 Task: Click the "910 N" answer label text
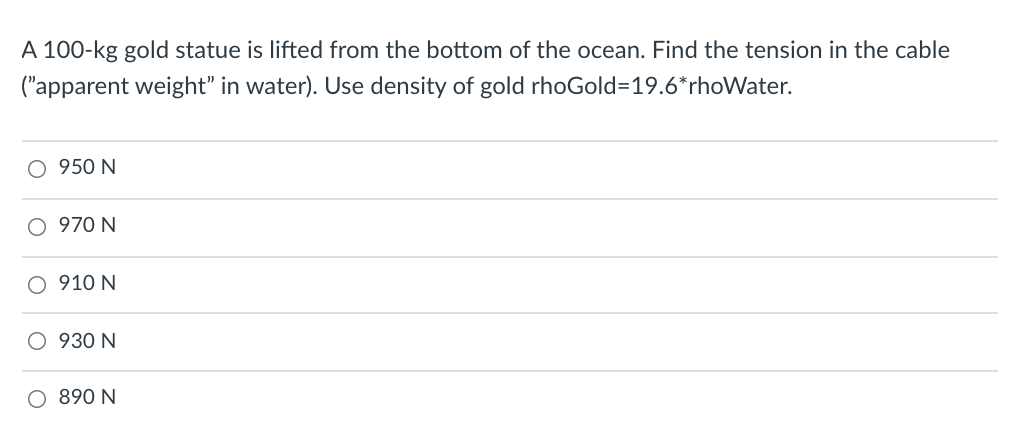point(87,283)
